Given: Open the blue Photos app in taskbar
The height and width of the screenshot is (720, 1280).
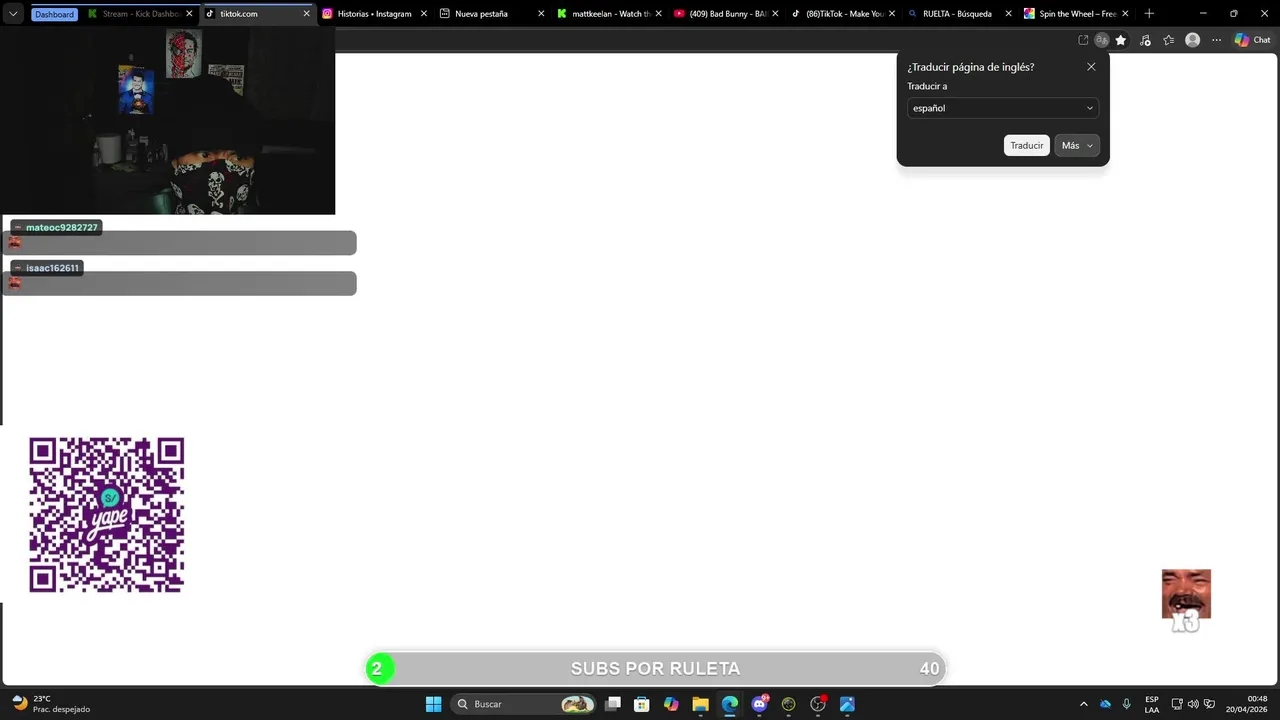Looking at the screenshot, I should click(847, 704).
